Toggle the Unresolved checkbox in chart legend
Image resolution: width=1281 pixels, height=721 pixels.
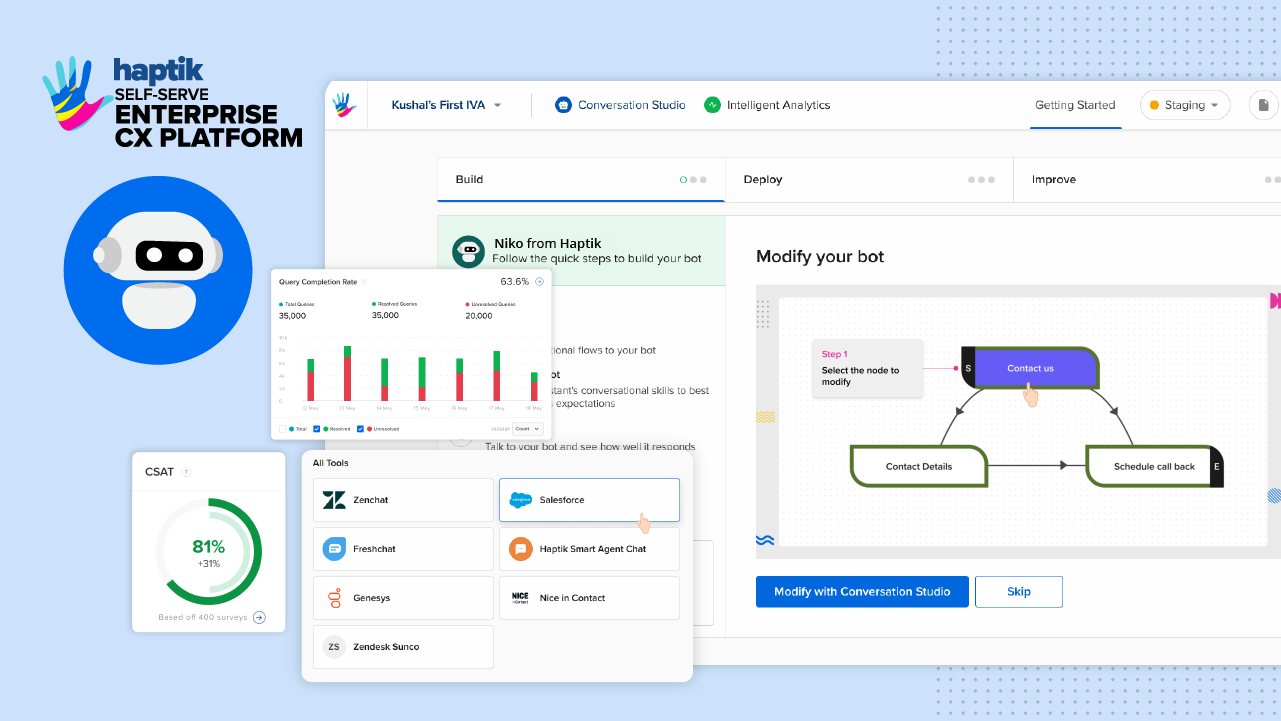tap(359, 429)
